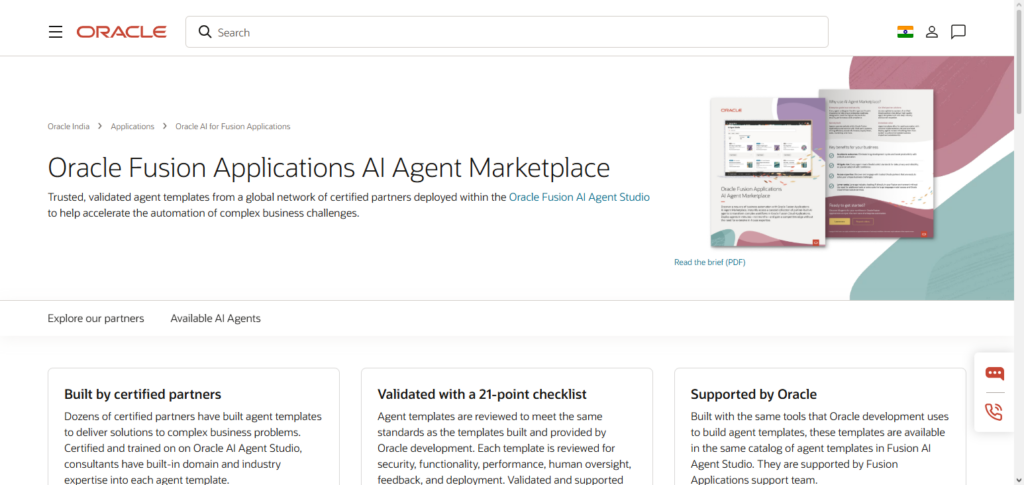Go to Oracle India breadcrumb
Viewport: 1024px width, 485px height.
(69, 127)
